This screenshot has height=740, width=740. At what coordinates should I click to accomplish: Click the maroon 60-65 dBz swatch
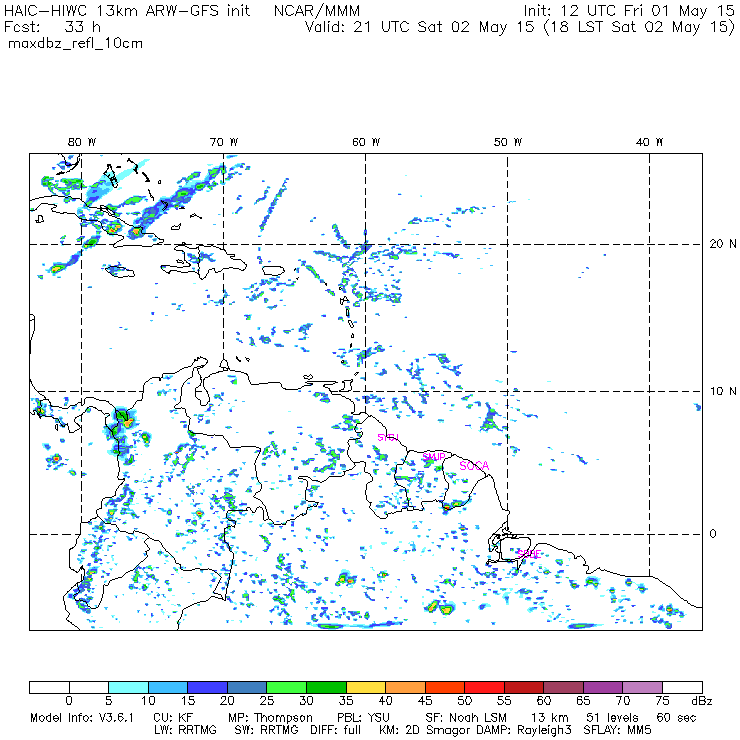(x=564, y=687)
